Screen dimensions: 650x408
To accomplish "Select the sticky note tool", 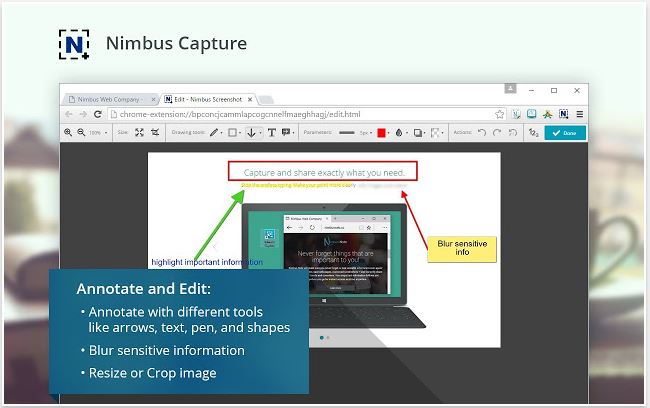I will point(286,132).
